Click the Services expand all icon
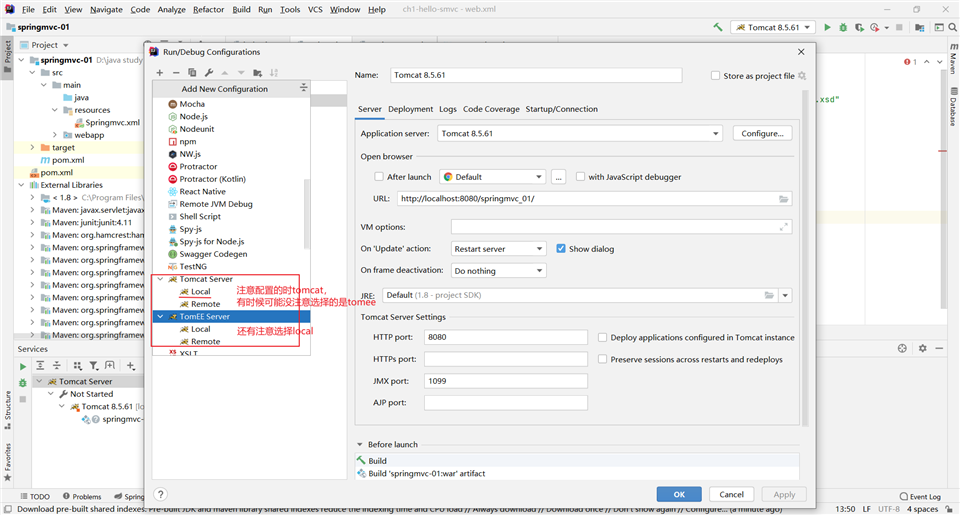Viewport: 960px width, 515px height. click(x=40, y=366)
